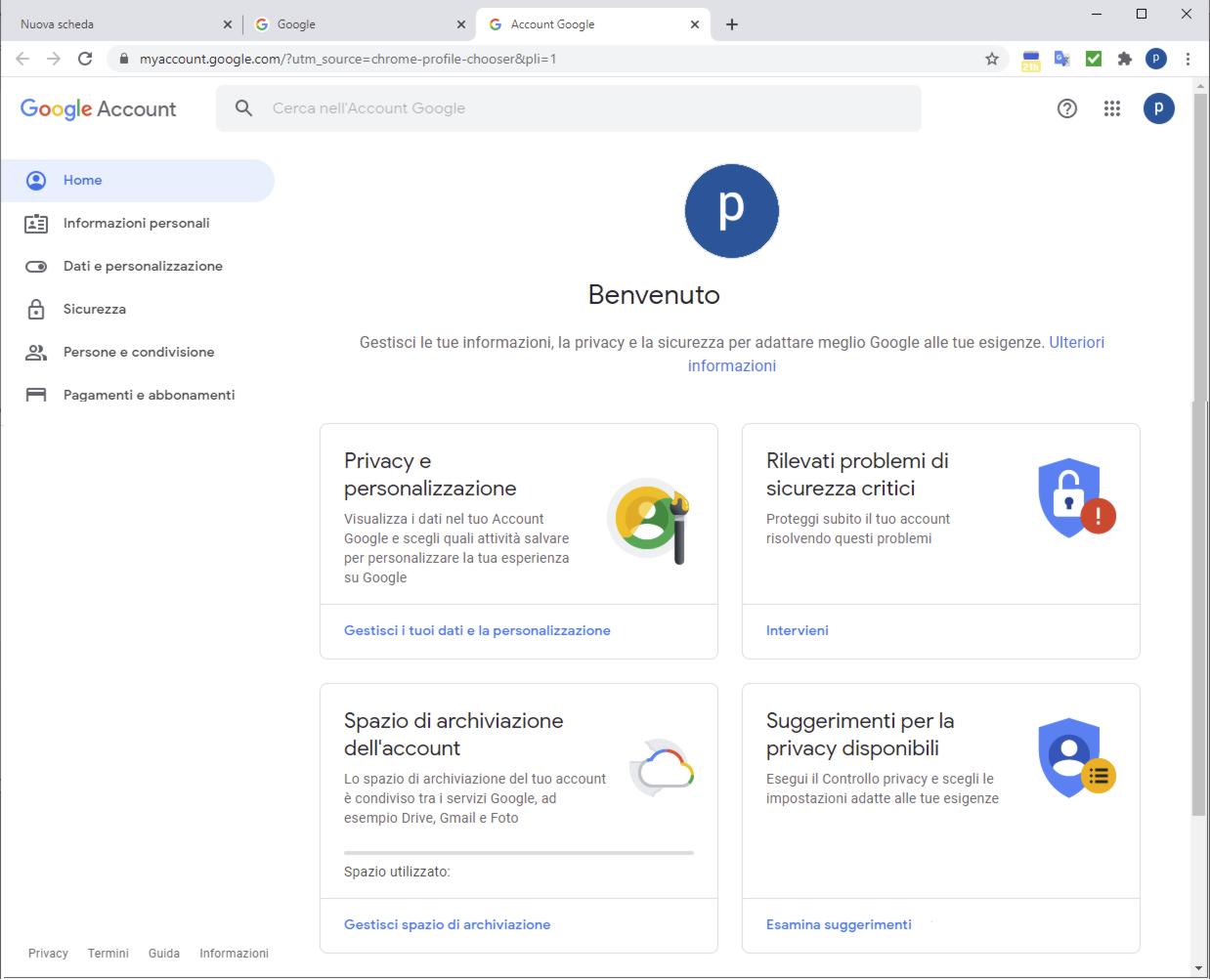Click Suggerimenti per la privacy disponibili heading
The height and width of the screenshot is (980, 1210).
point(860,735)
